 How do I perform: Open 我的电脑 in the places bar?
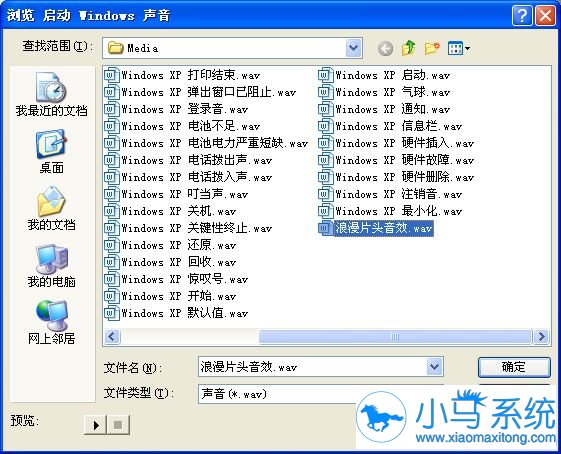(x=52, y=266)
